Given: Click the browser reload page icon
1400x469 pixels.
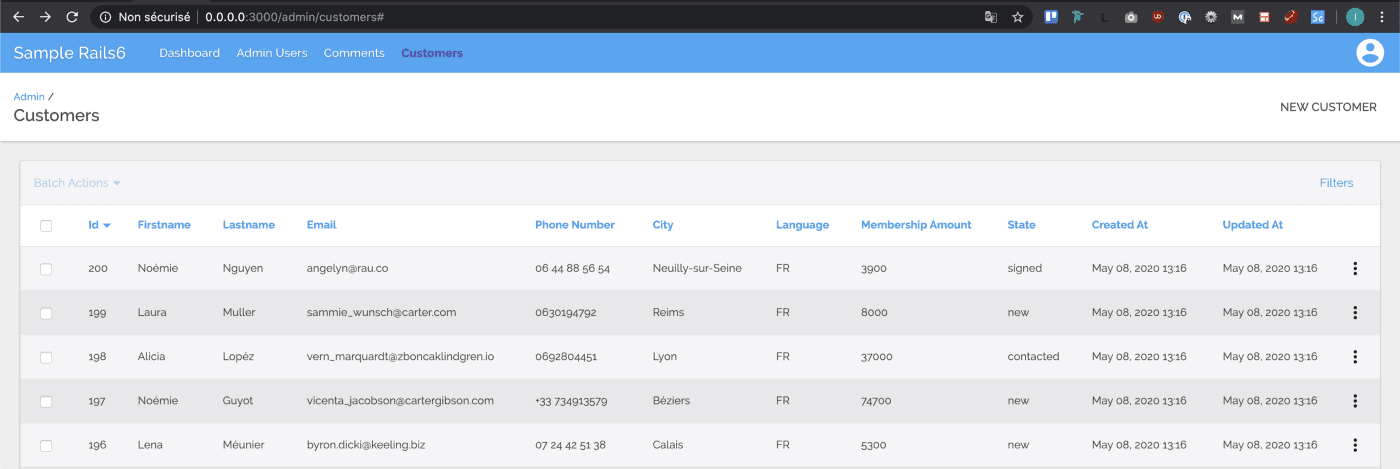Looking at the screenshot, I should (x=72, y=17).
